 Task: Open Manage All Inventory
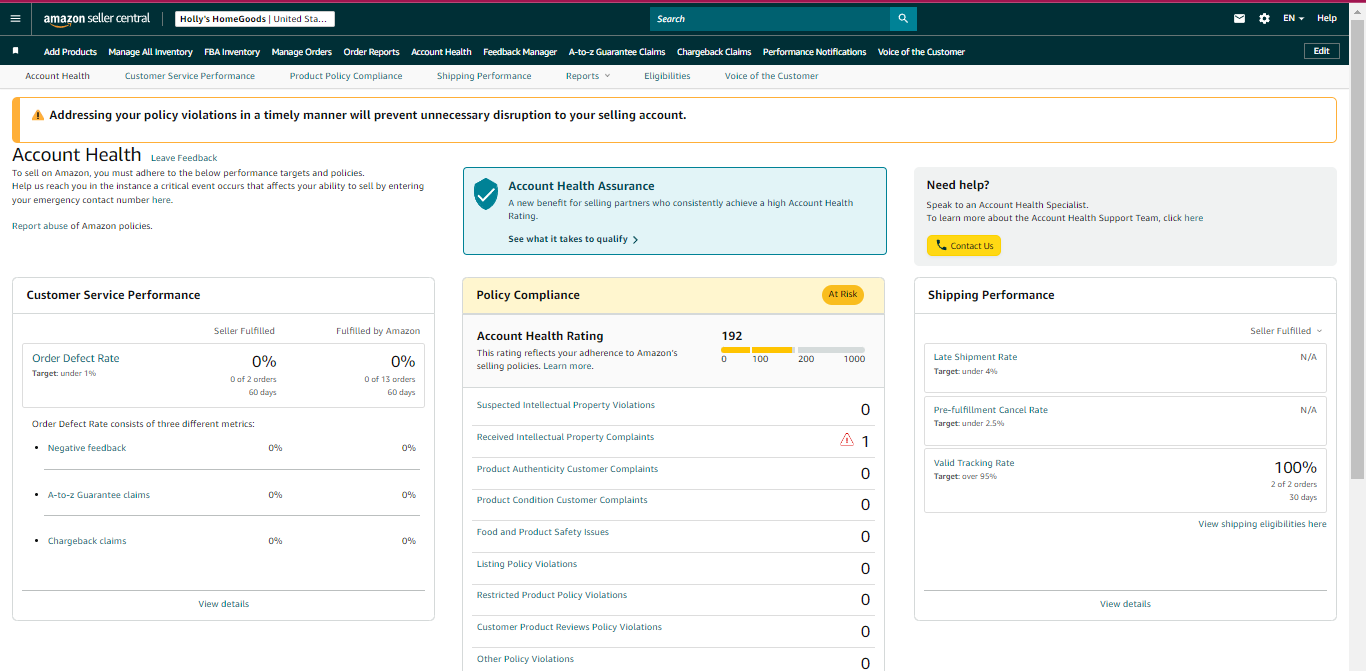pyautogui.click(x=150, y=52)
